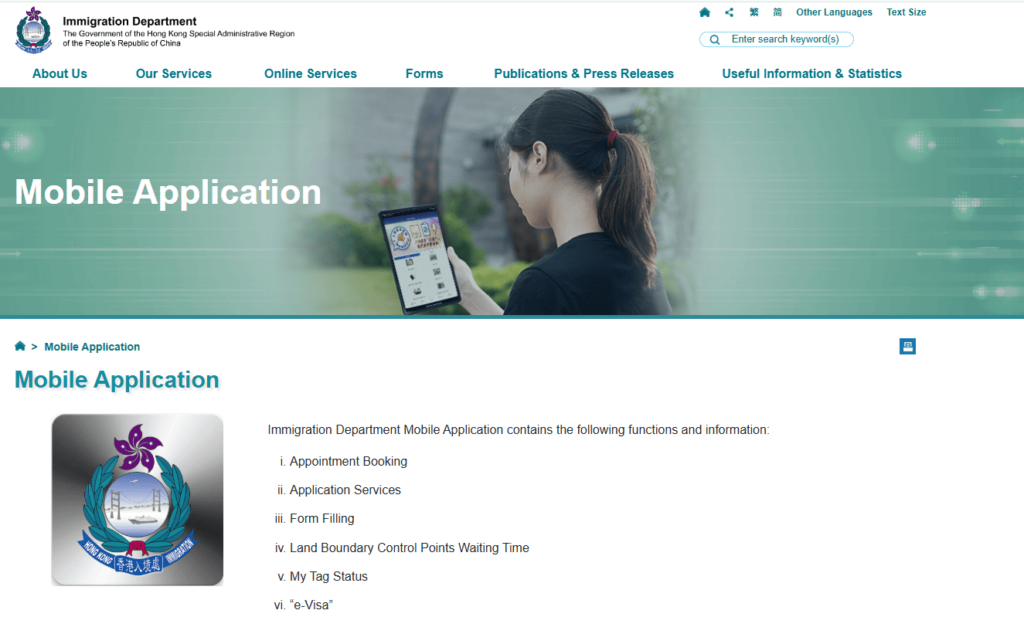Open the Our Services menu
The height and width of the screenshot is (617, 1024).
click(x=173, y=73)
